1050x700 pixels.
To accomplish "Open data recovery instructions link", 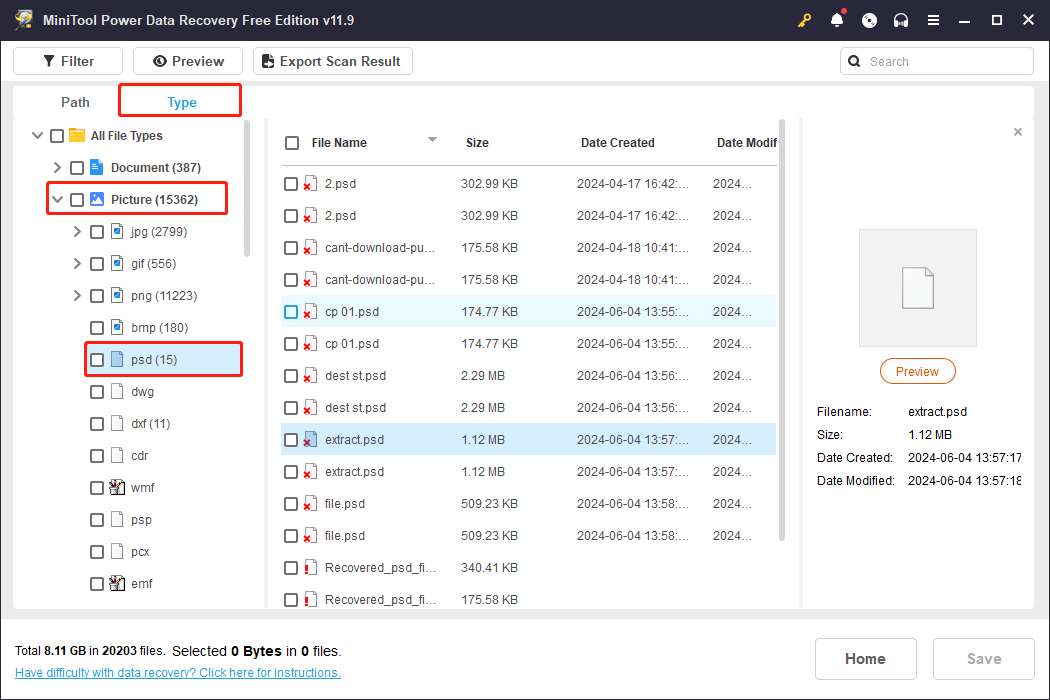I will 177,673.
